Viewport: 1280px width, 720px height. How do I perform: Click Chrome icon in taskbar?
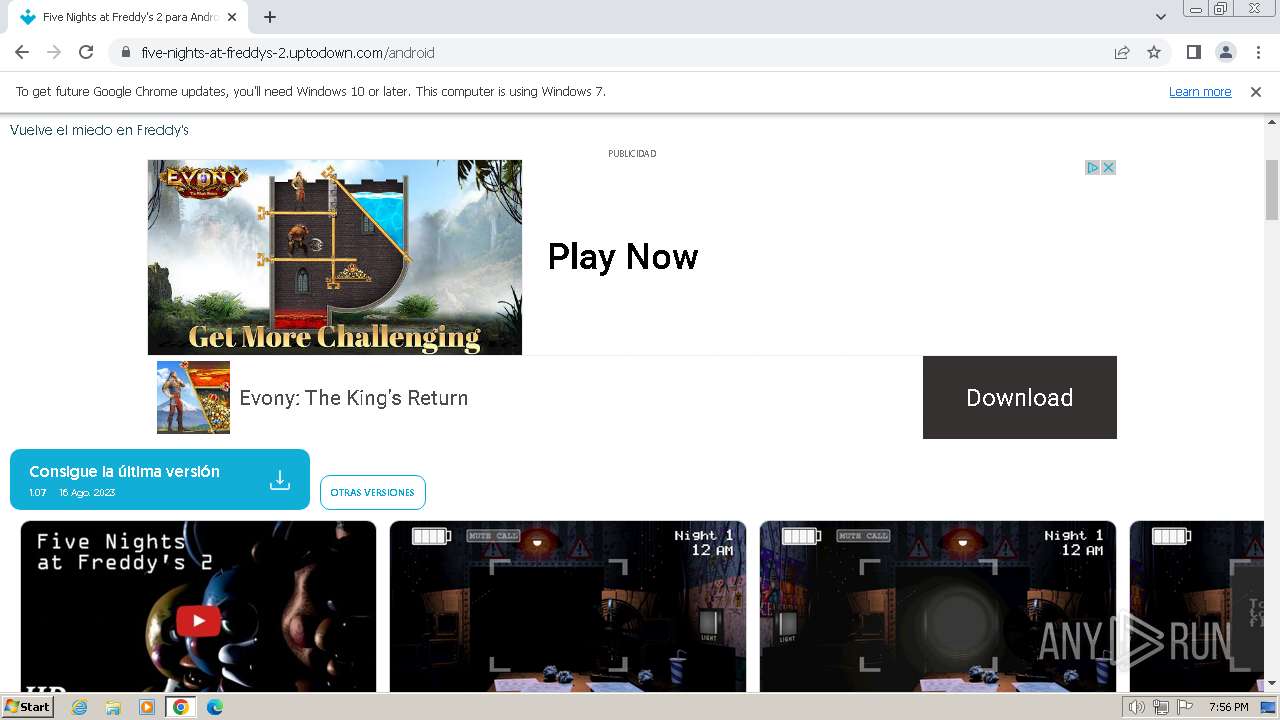tap(181, 707)
